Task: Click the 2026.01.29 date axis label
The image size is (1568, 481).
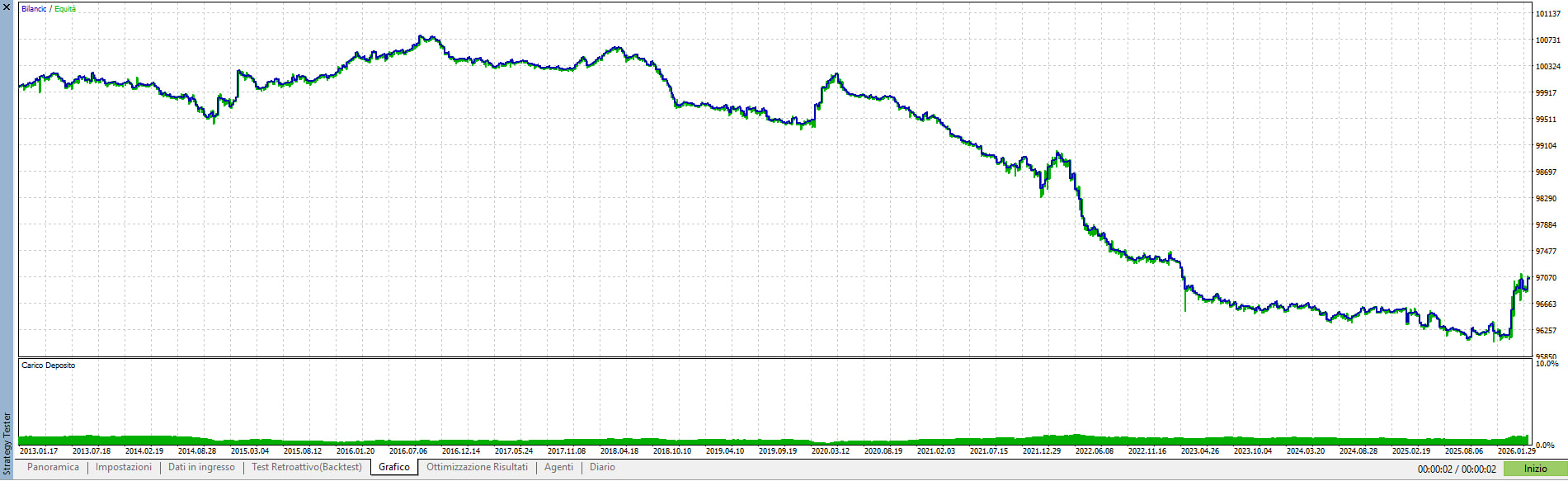Action: click(1517, 451)
